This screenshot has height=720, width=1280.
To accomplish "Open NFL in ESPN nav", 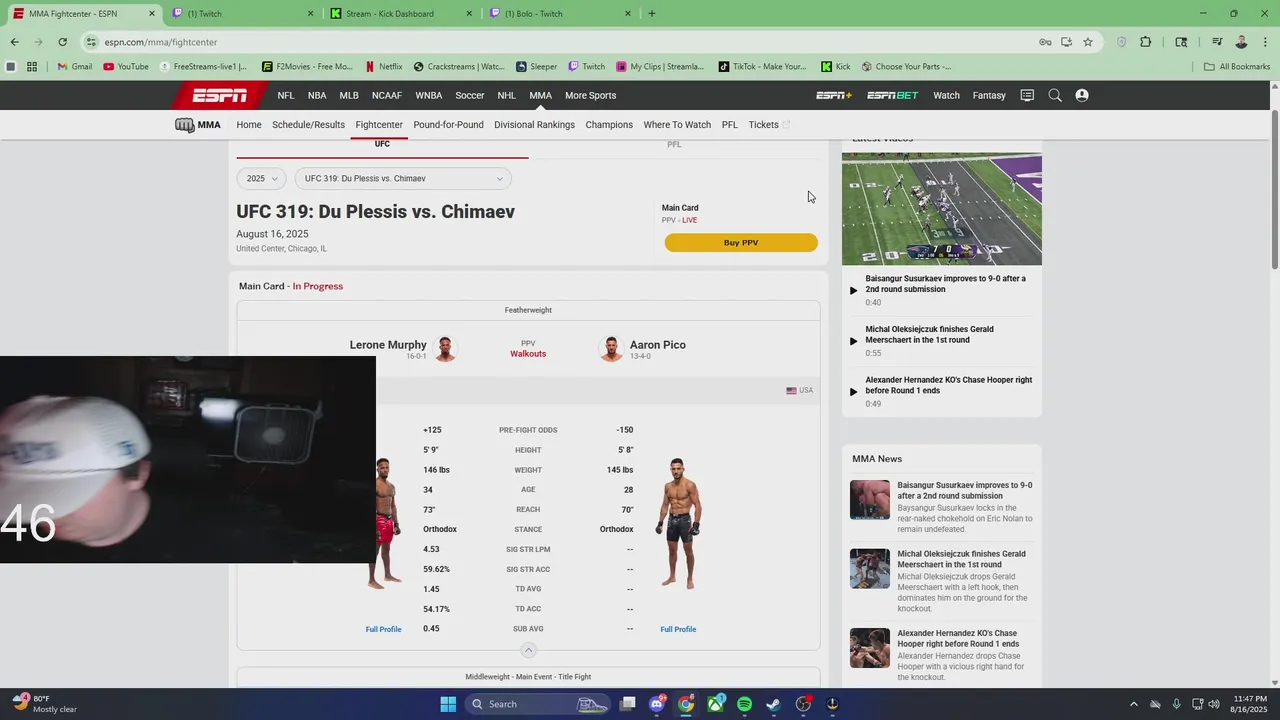I will [286, 95].
